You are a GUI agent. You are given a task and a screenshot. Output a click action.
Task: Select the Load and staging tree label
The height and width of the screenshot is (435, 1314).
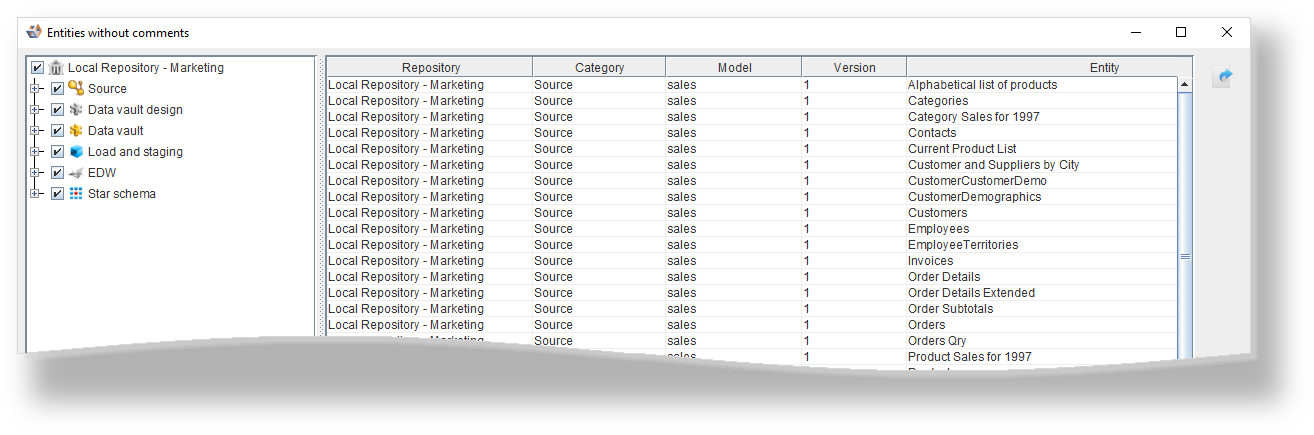pyautogui.click(x=135, y=152)
